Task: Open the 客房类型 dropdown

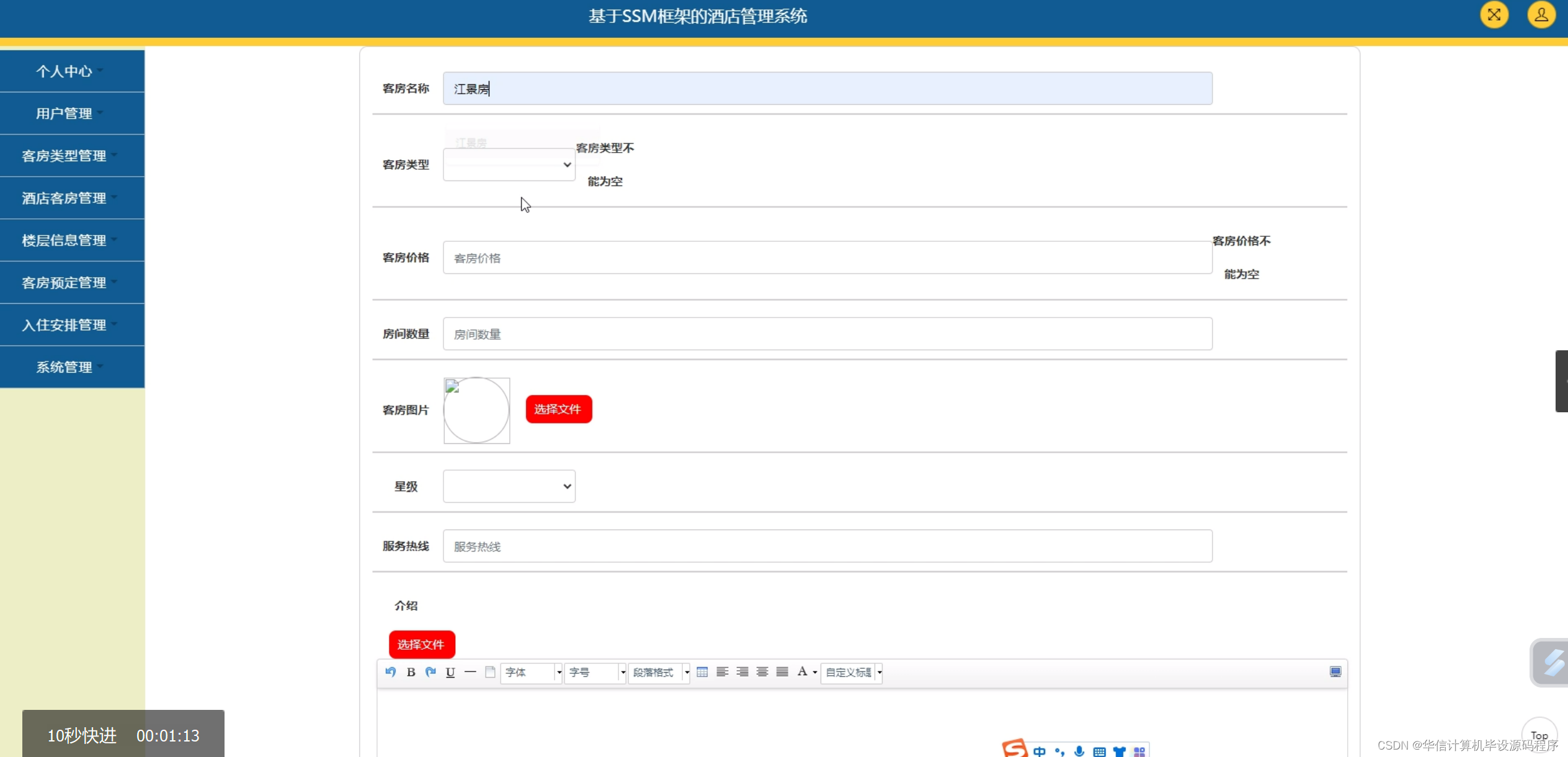Action: [x=509, y=164]
